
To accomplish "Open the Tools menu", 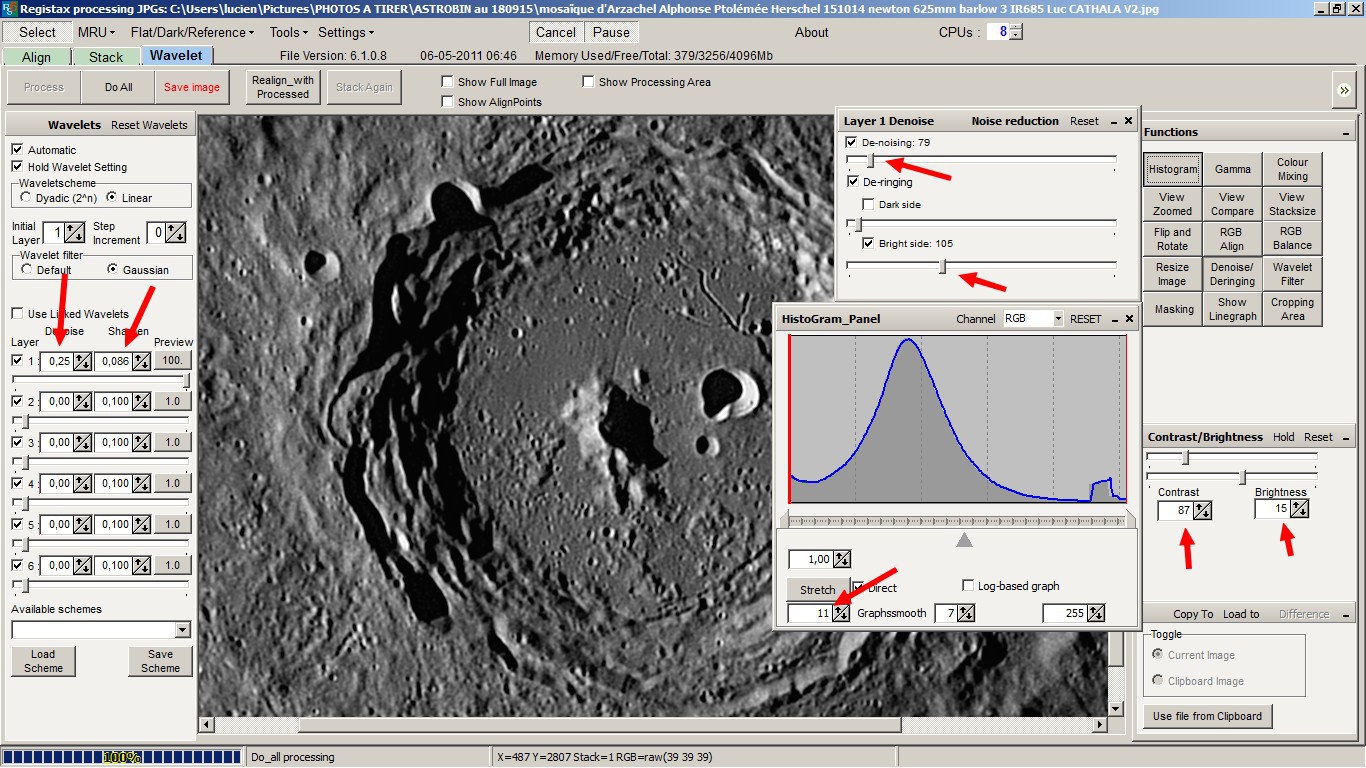I will coord(289,32).
